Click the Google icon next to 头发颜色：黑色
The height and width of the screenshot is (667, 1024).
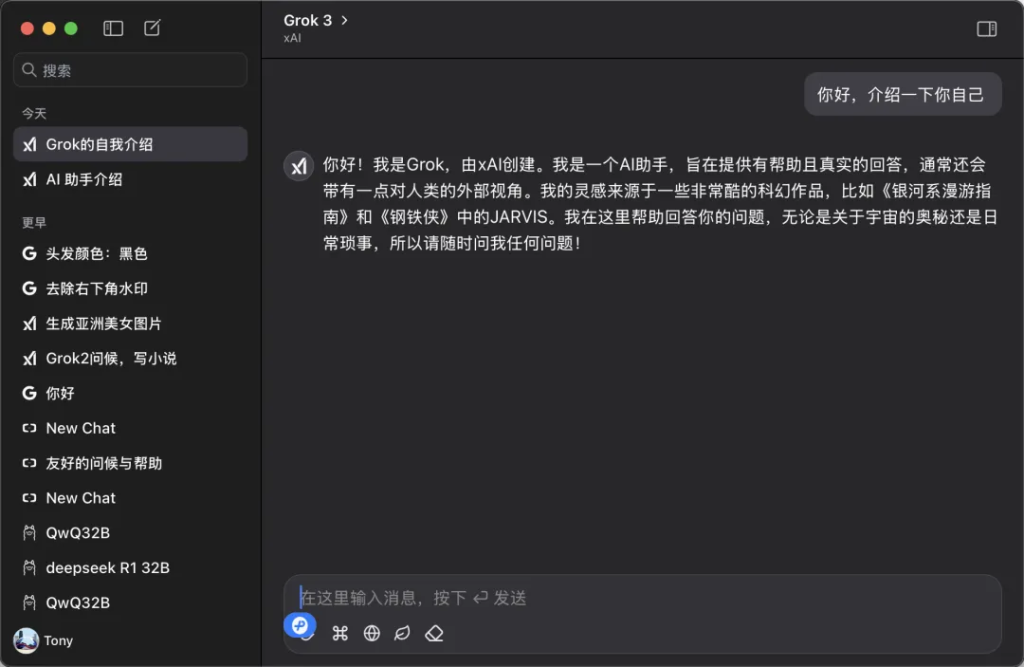tap(29, 253)
